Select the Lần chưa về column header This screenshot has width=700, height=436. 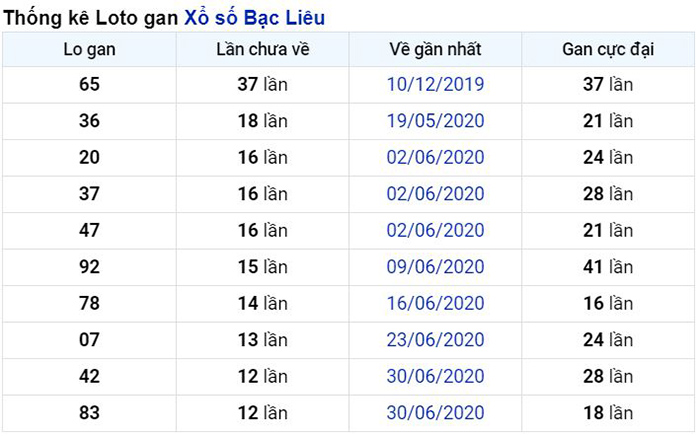262,50
